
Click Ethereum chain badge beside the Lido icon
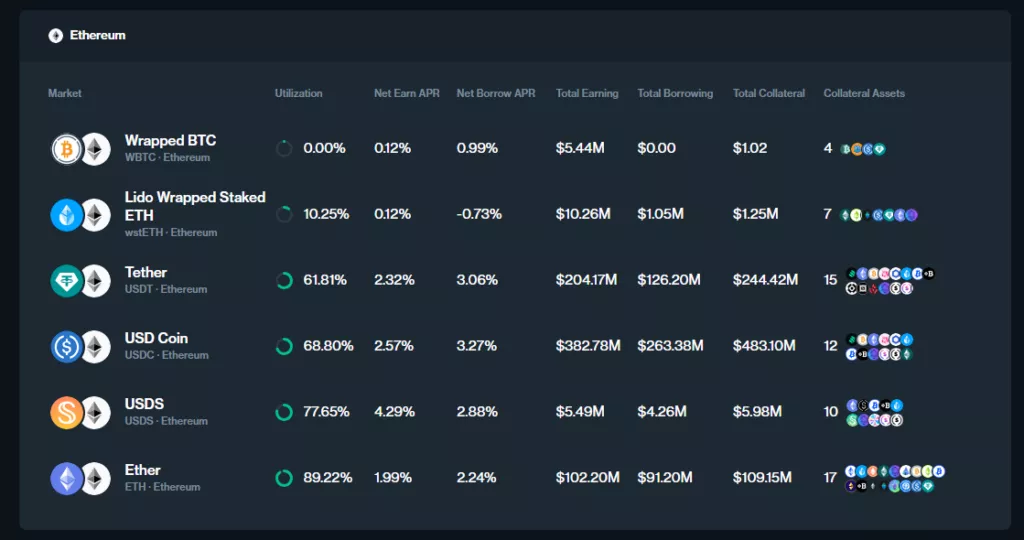pos(96,215)
